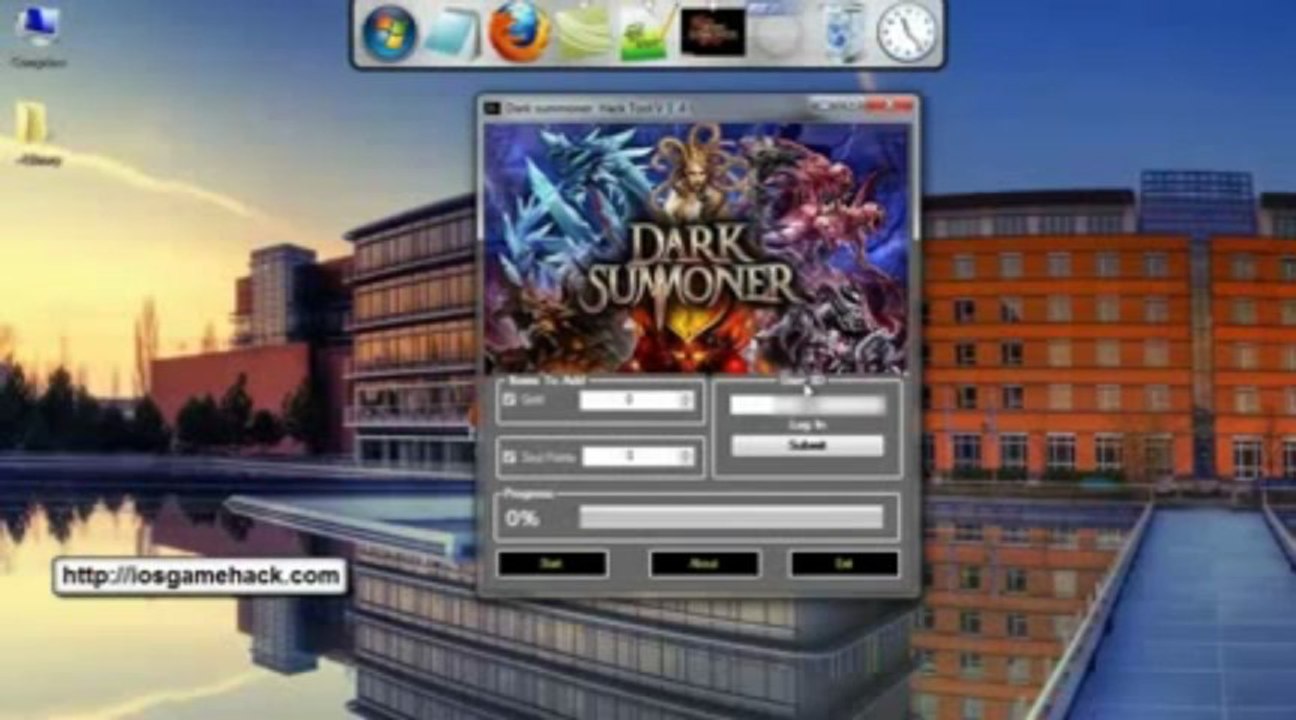The image size is (1296, 720).
Task: Click the User ID input field
Action: point(807,405)
